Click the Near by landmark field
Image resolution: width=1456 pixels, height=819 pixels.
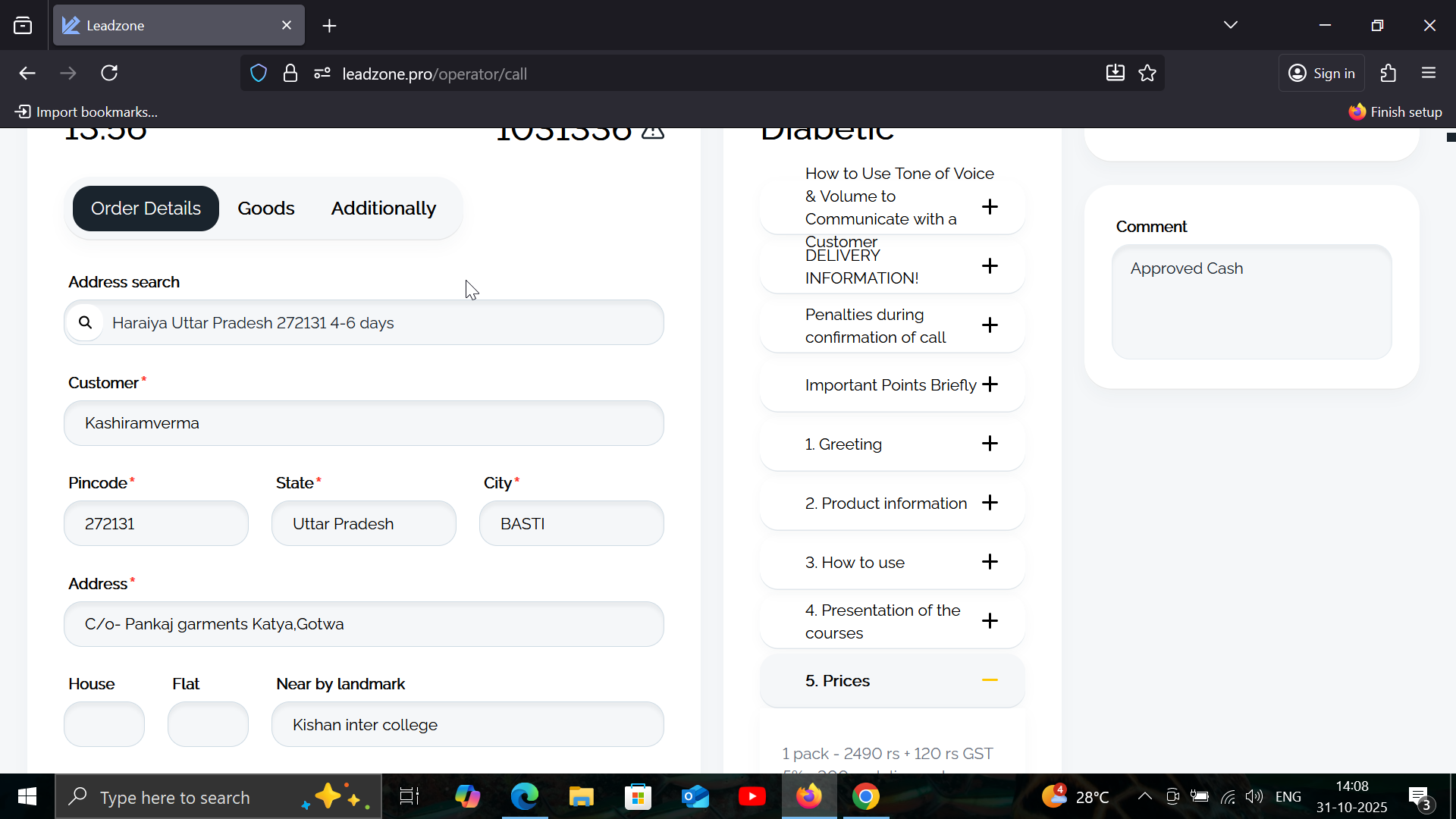click(467, 725)
